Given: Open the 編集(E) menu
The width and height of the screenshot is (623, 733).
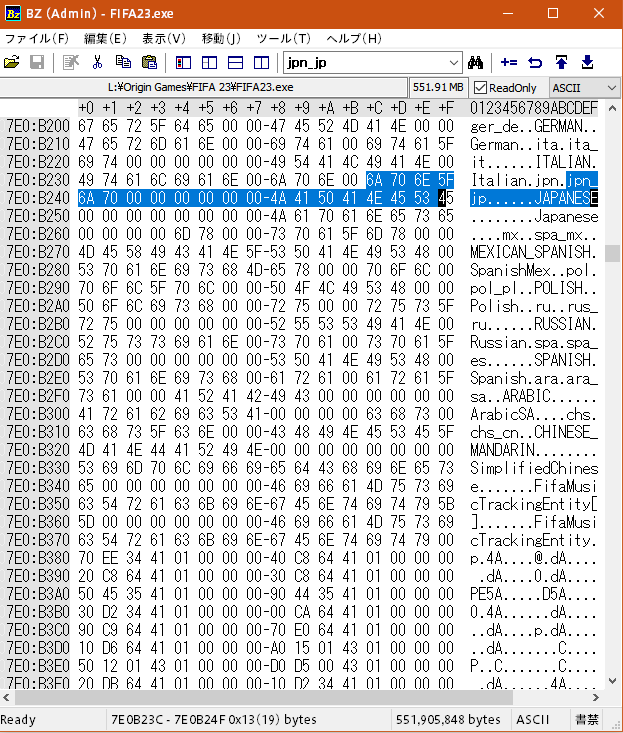Looking at the screenshot, I should point(105,38).
